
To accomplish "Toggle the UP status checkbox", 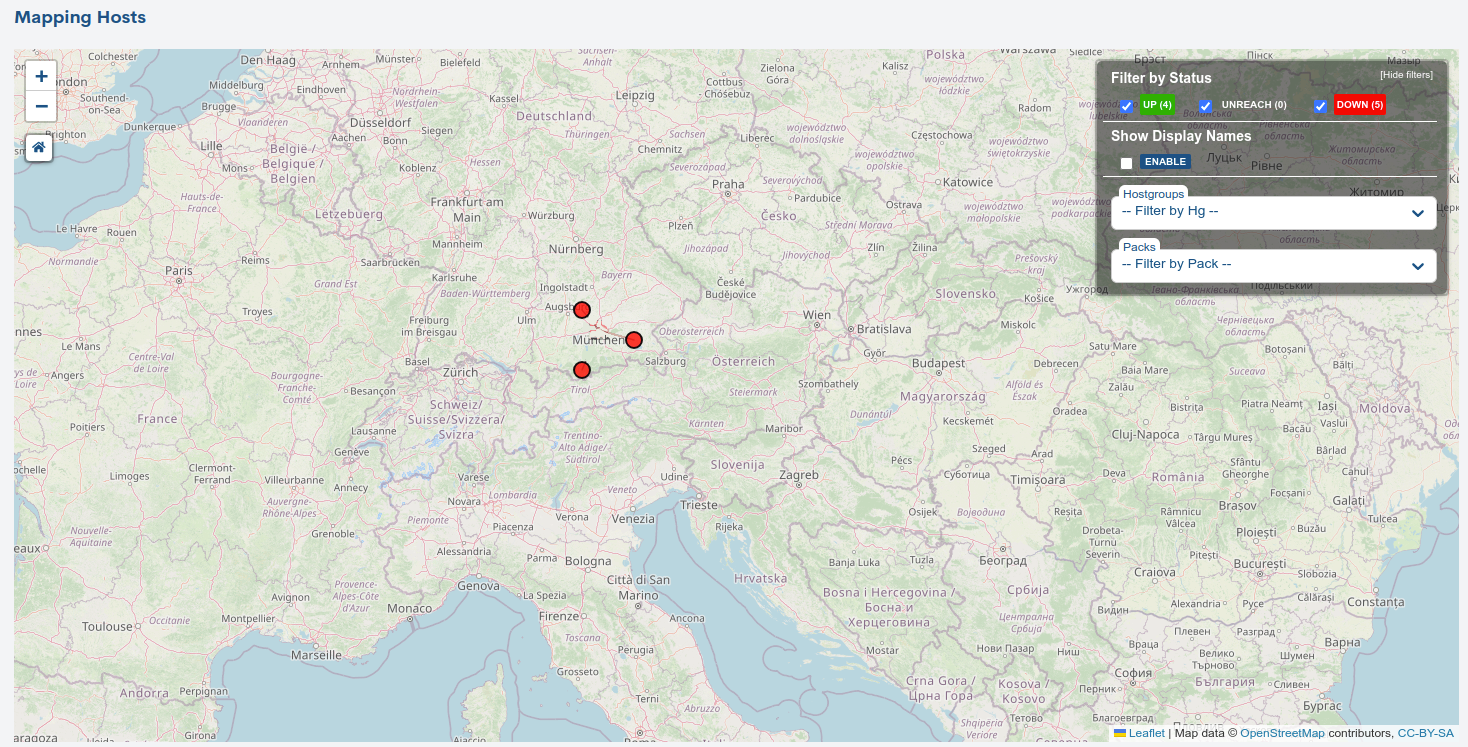I will pyautogui.click(x=1127, y=106).
